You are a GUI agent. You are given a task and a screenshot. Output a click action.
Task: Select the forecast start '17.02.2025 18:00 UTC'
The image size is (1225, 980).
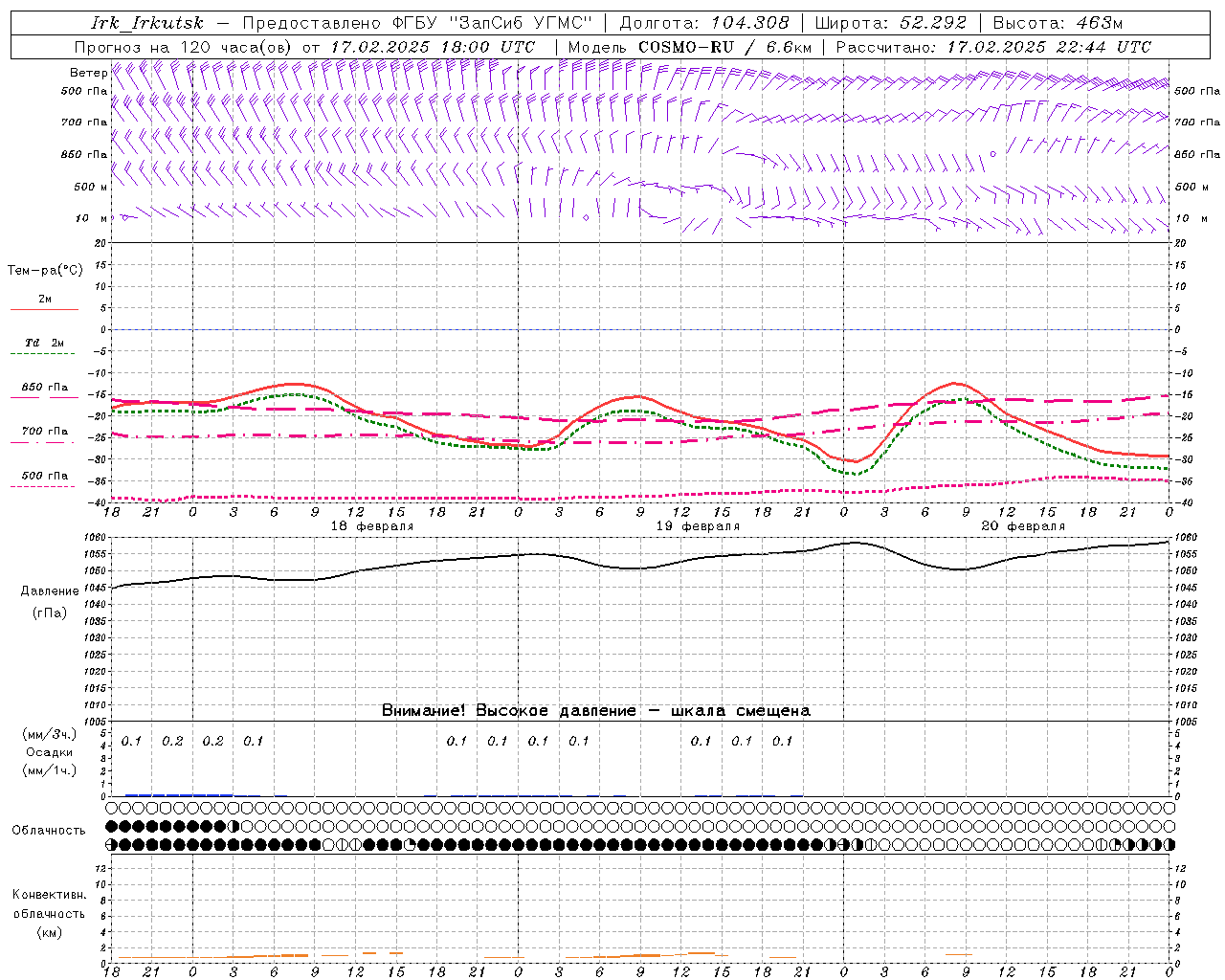pyautogui.click(x=433, y=47)
